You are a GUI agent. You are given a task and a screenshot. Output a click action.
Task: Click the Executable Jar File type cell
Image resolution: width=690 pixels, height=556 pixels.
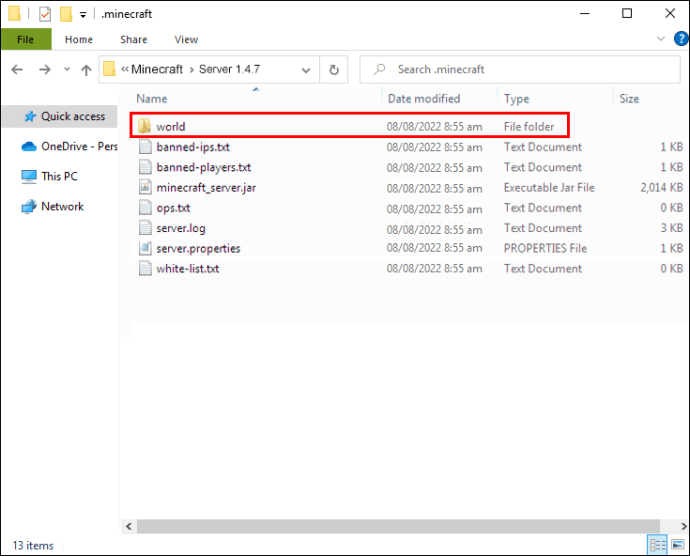[549, 188]
